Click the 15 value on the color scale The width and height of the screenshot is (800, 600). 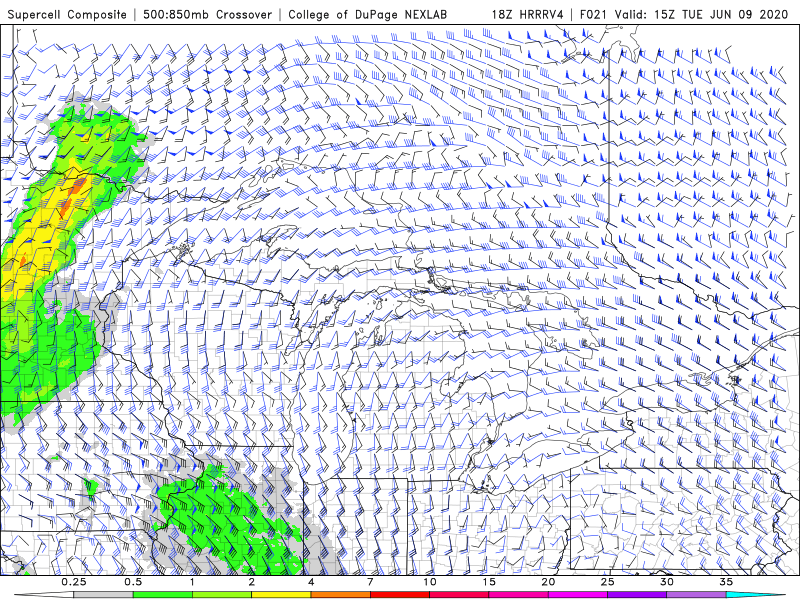pyautogui.click(x=489, y=582)
